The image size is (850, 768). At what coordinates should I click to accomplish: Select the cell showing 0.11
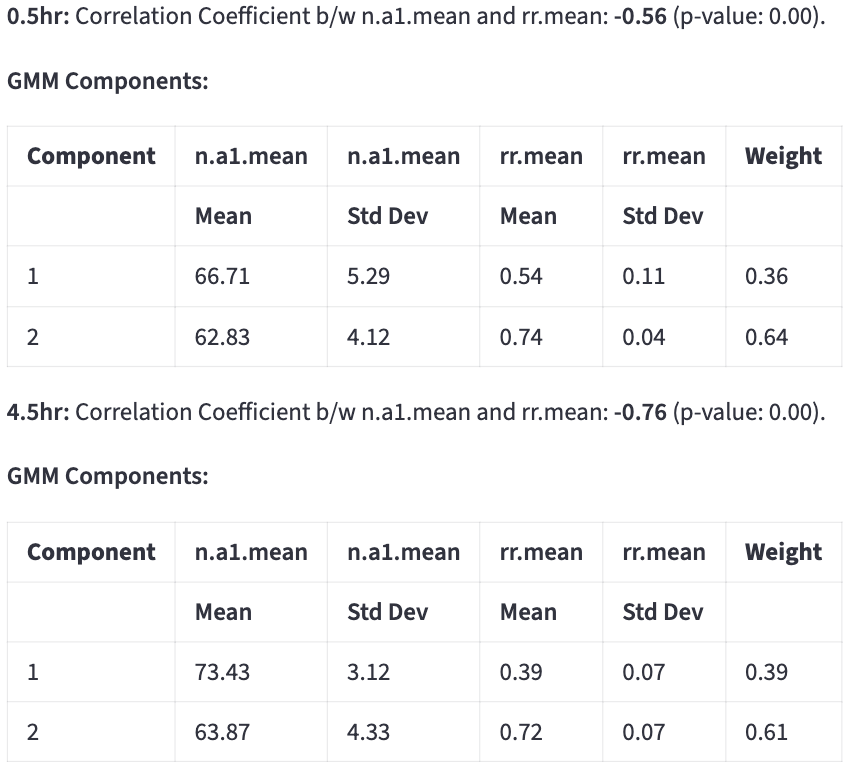tap(643, 277)
